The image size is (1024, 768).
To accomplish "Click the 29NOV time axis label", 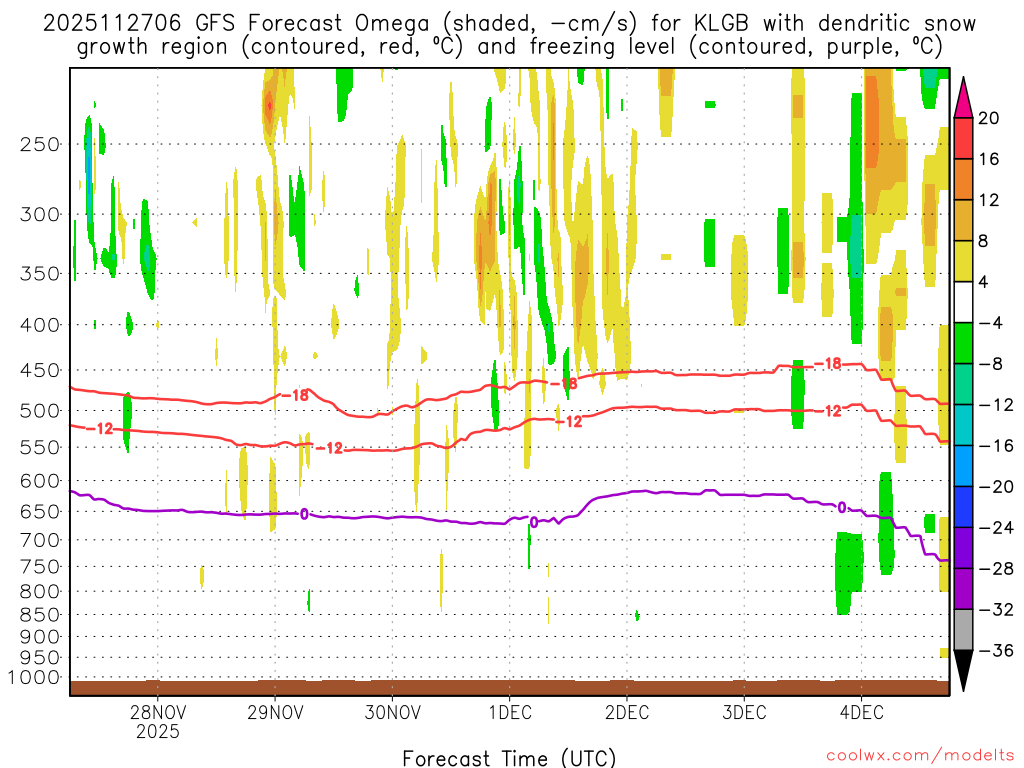I will [275, 712].
